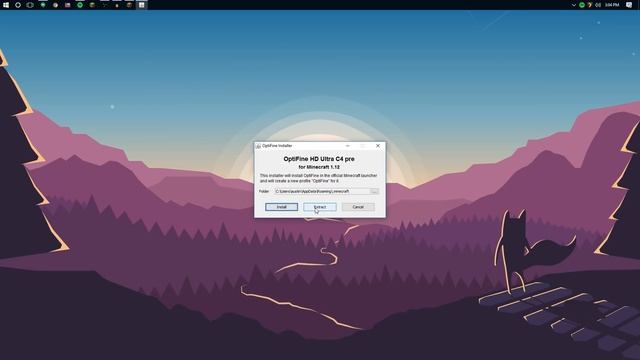Cancel the OptiFine installer
The width and height of the screenshot is (640, 360).
(358, 207)
